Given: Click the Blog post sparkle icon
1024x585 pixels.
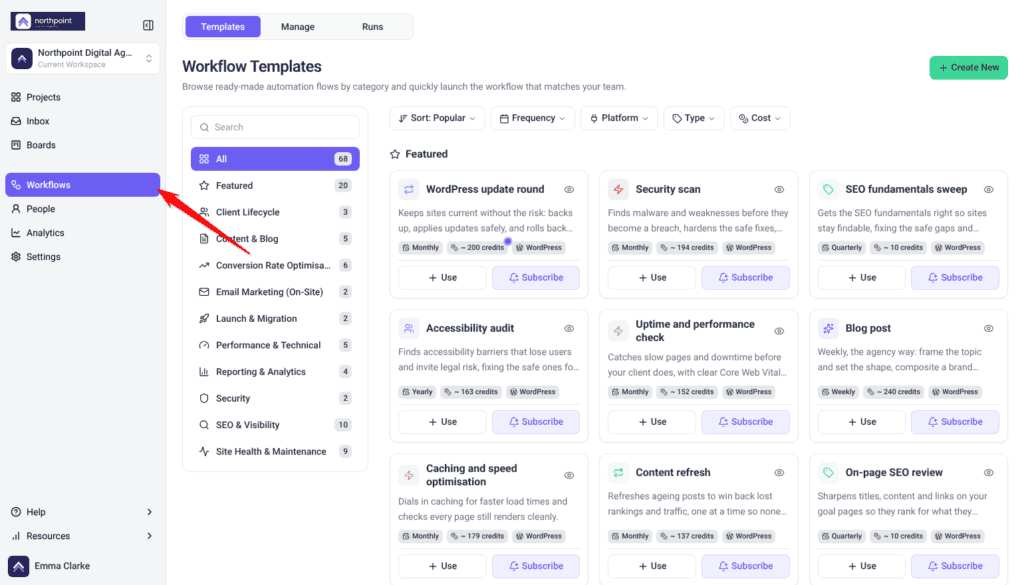Looking at the screenshot, I should pyautogui.click(x=828, y=328).
